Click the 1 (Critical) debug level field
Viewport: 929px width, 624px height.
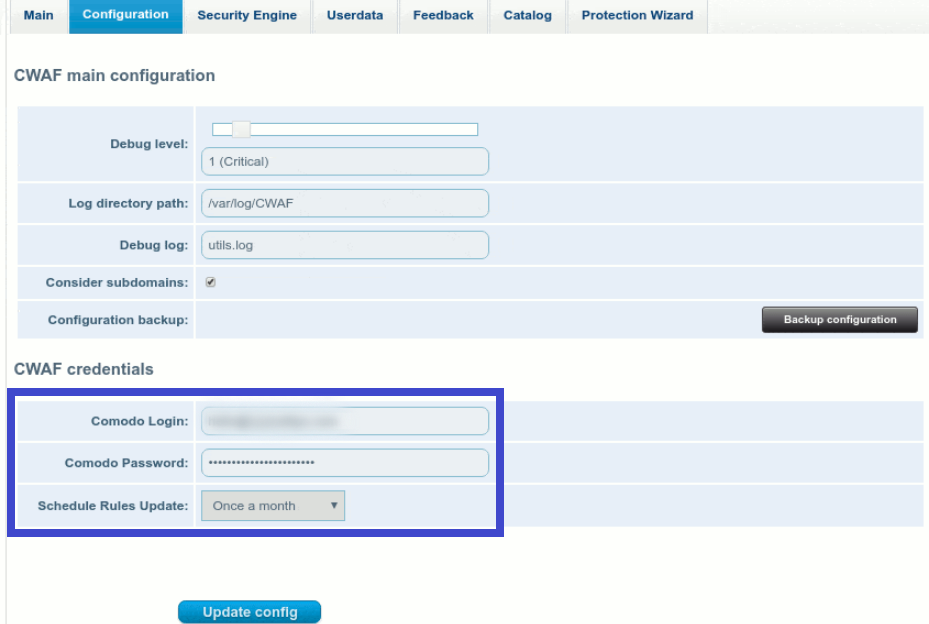pyautogui.click(x=345, y=162)
